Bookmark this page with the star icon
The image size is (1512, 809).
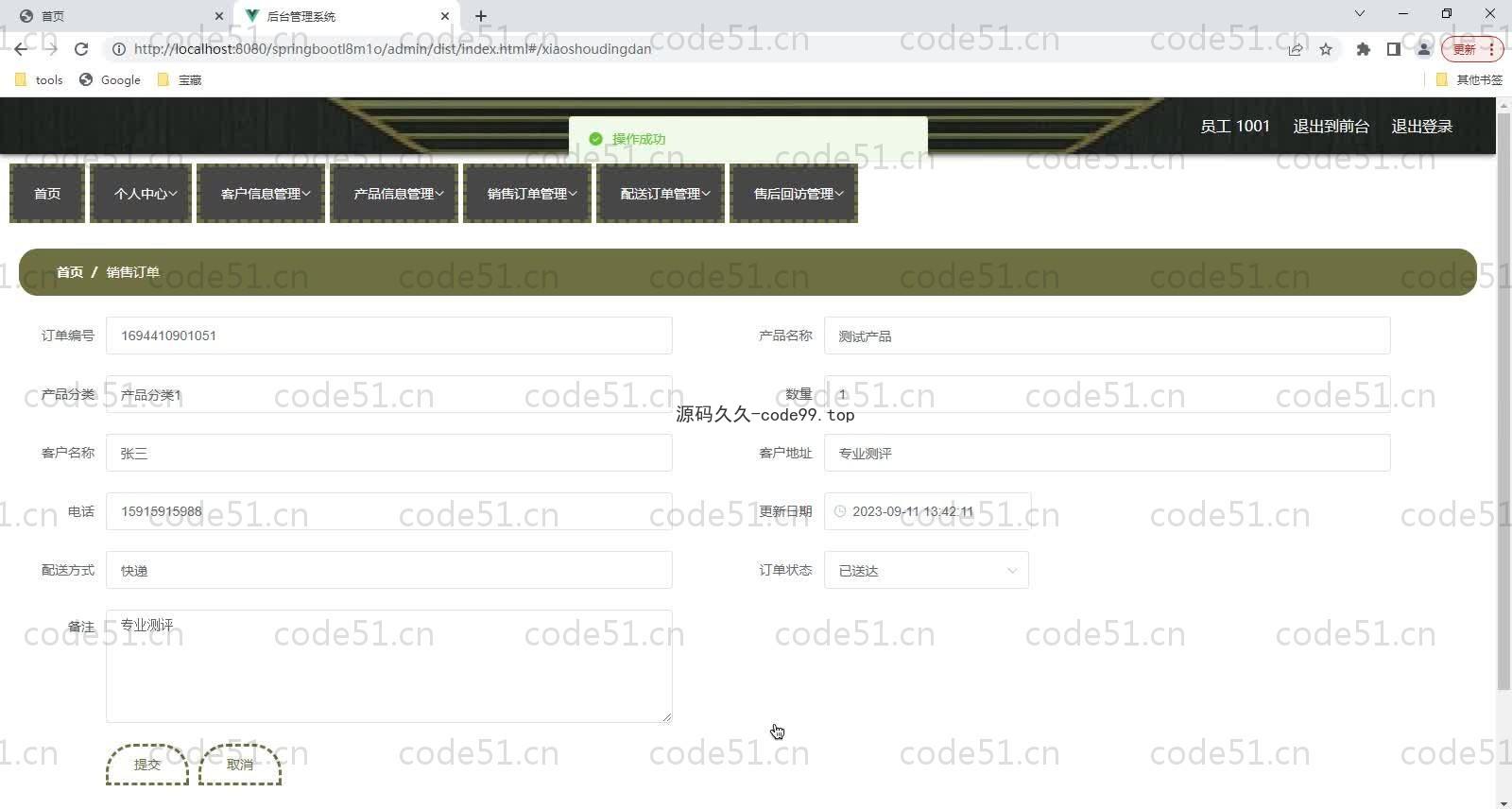coord(1326,49)
